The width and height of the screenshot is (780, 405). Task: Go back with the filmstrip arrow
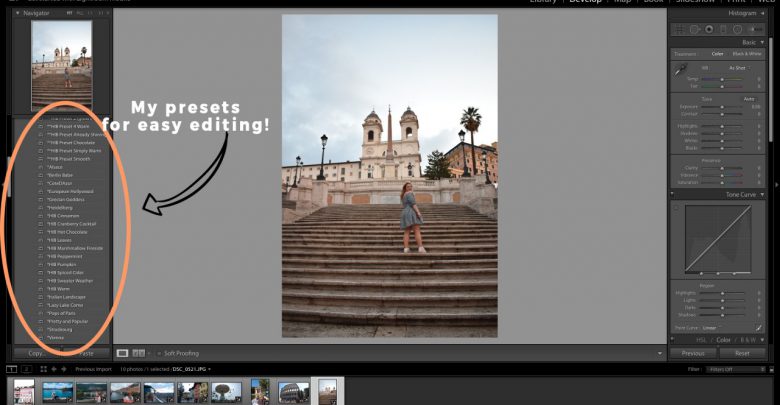(54, 369)
